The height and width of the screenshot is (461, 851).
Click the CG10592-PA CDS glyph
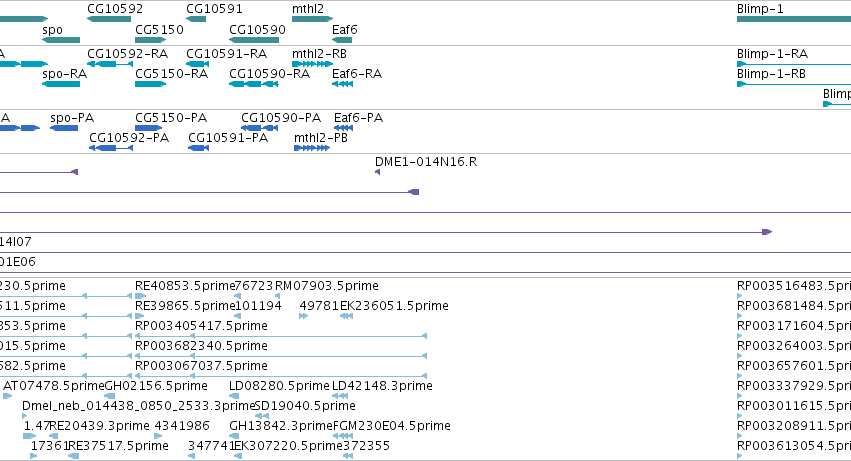(x=111, y=148)
